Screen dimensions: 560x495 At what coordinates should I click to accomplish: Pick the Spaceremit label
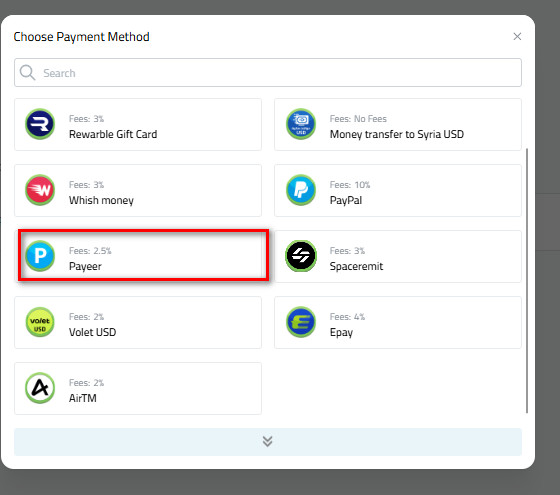[x=356, y=266]
